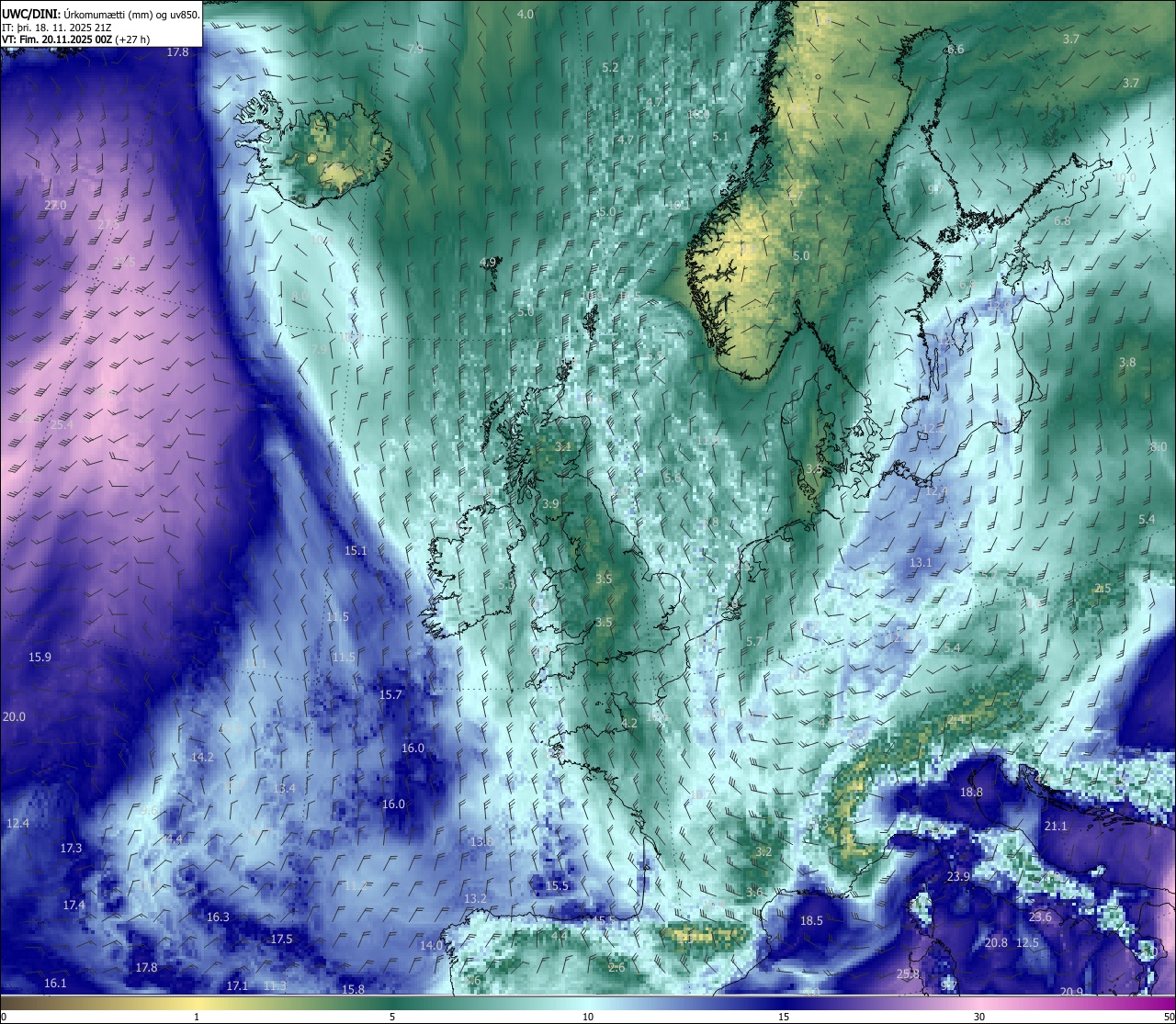Click the 17.4 value on the map

(73, 905)
